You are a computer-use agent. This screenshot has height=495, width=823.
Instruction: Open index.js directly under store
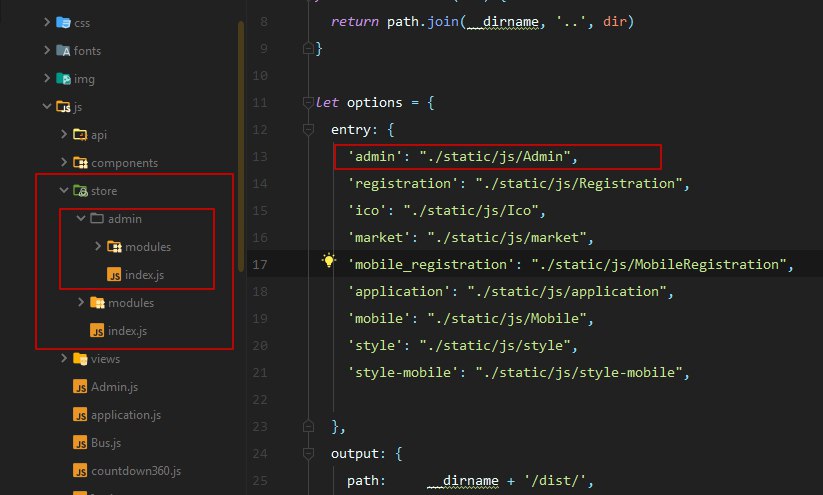[x=127, y=331]
